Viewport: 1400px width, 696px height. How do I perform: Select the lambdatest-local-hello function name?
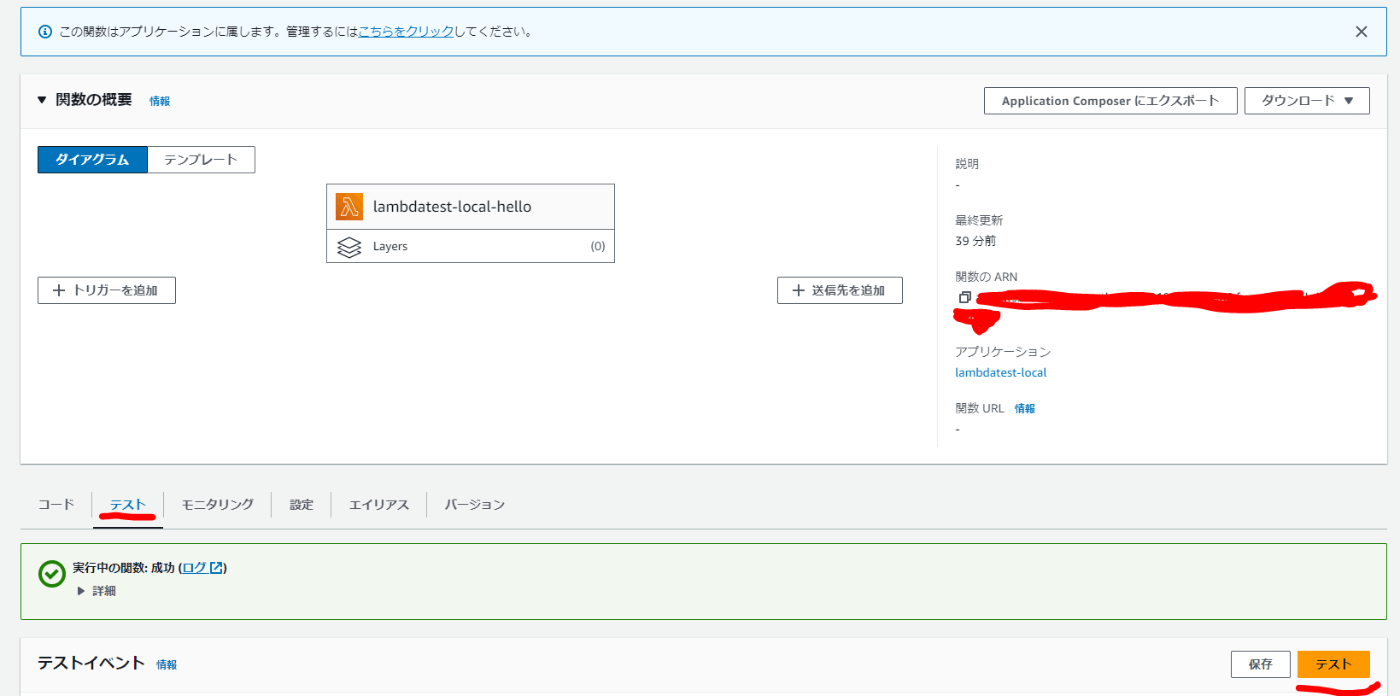452,207
